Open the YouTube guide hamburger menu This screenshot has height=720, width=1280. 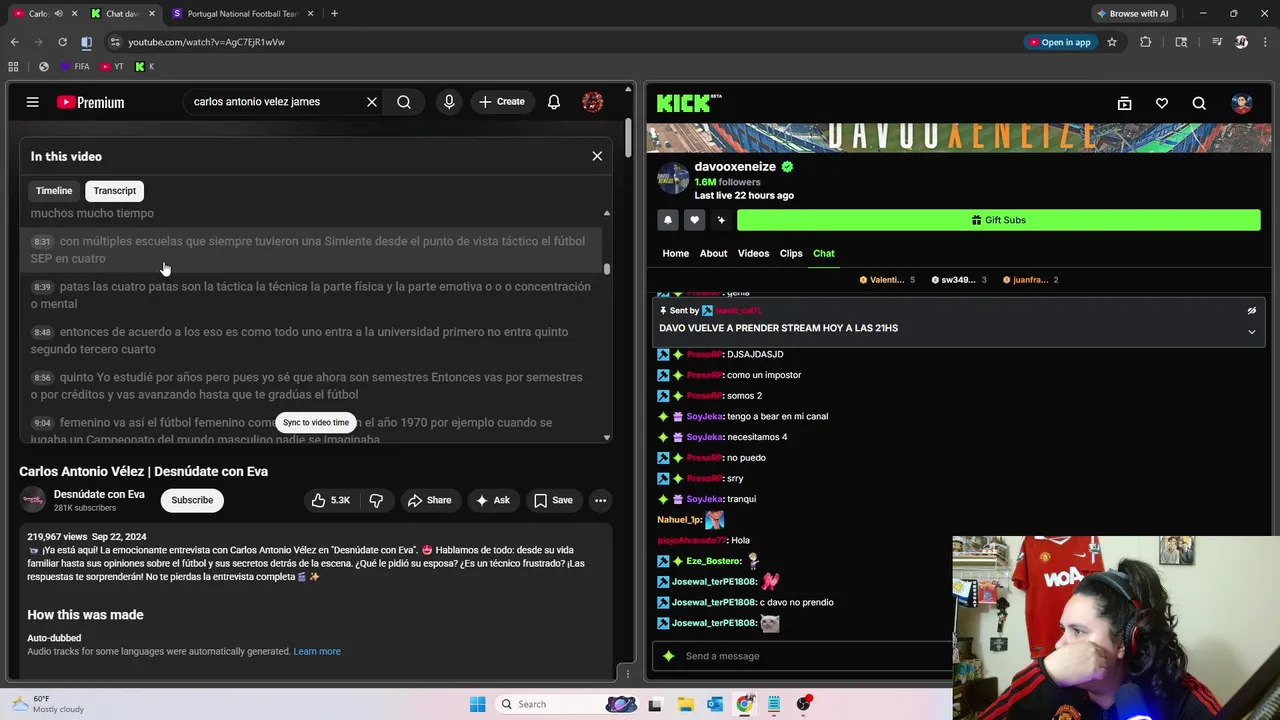click(x=32, y=102)
